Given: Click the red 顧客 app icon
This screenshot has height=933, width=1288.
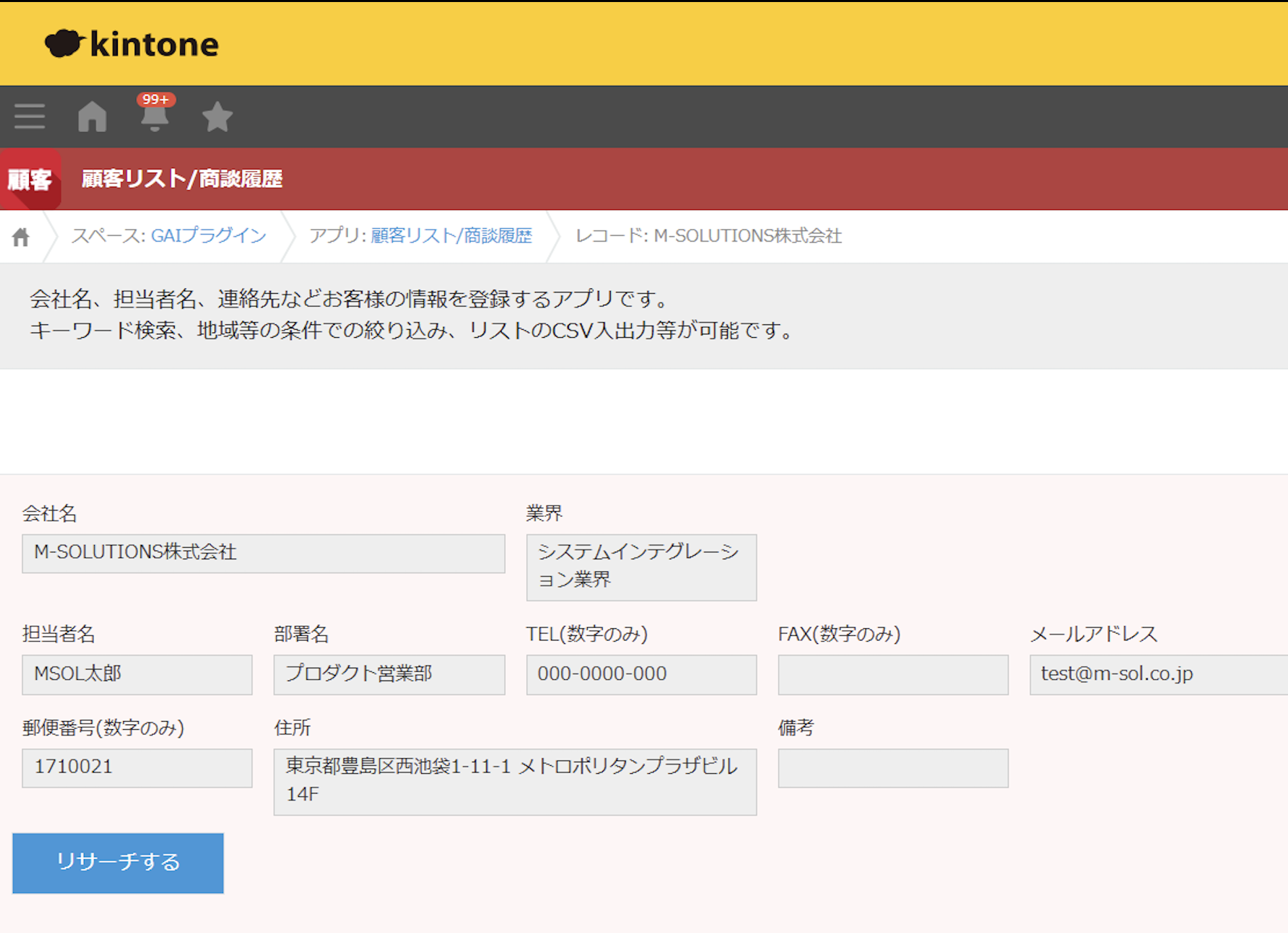Looking at the screenshot, I should click(30, 179).
